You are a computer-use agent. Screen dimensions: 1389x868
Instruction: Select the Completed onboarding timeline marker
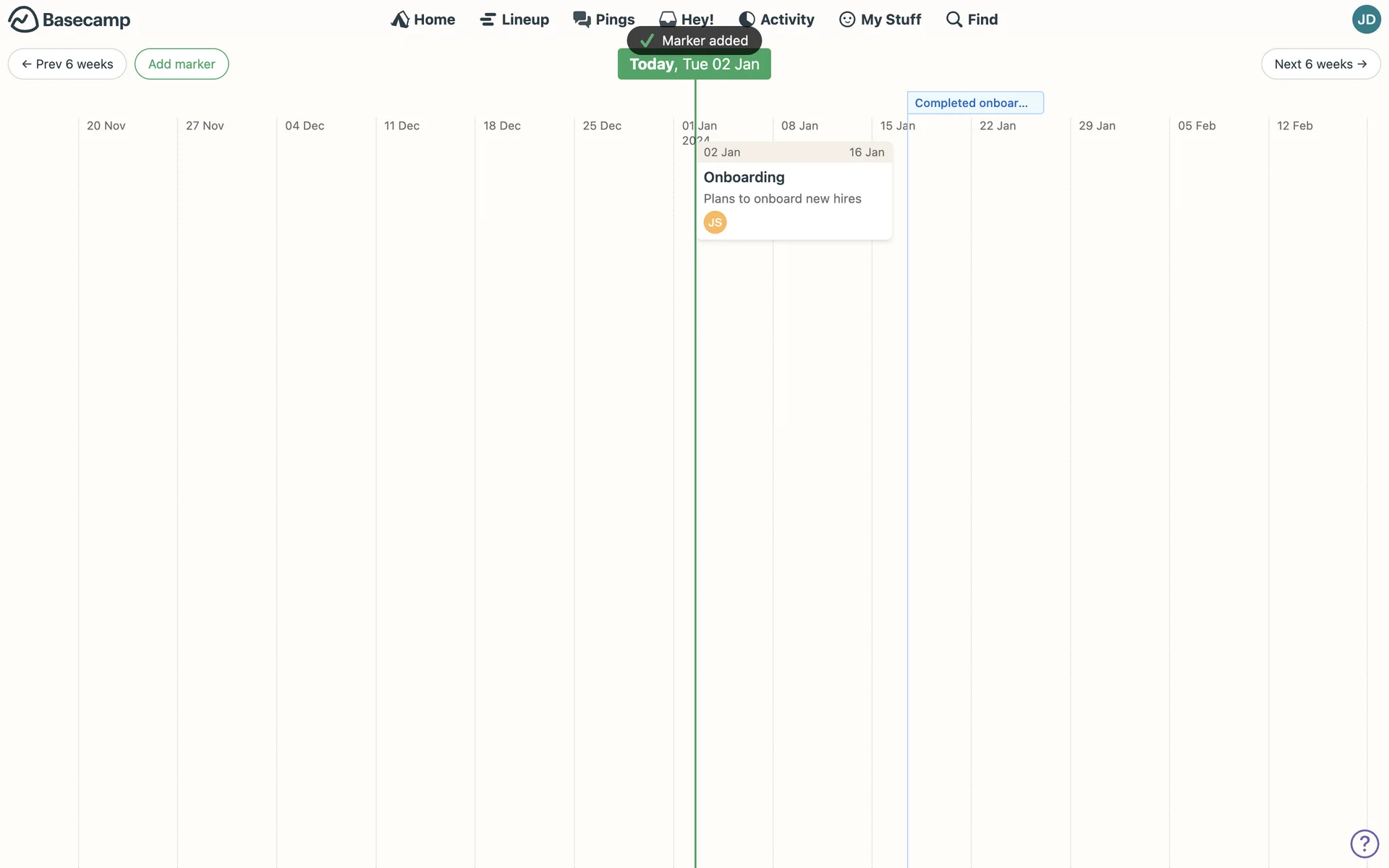(974, 103)
